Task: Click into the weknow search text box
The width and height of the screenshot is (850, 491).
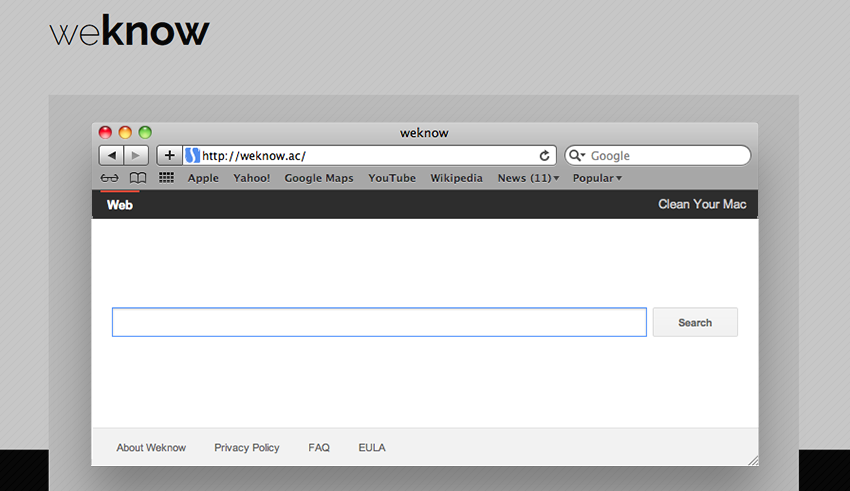Action: pos(379,322)
